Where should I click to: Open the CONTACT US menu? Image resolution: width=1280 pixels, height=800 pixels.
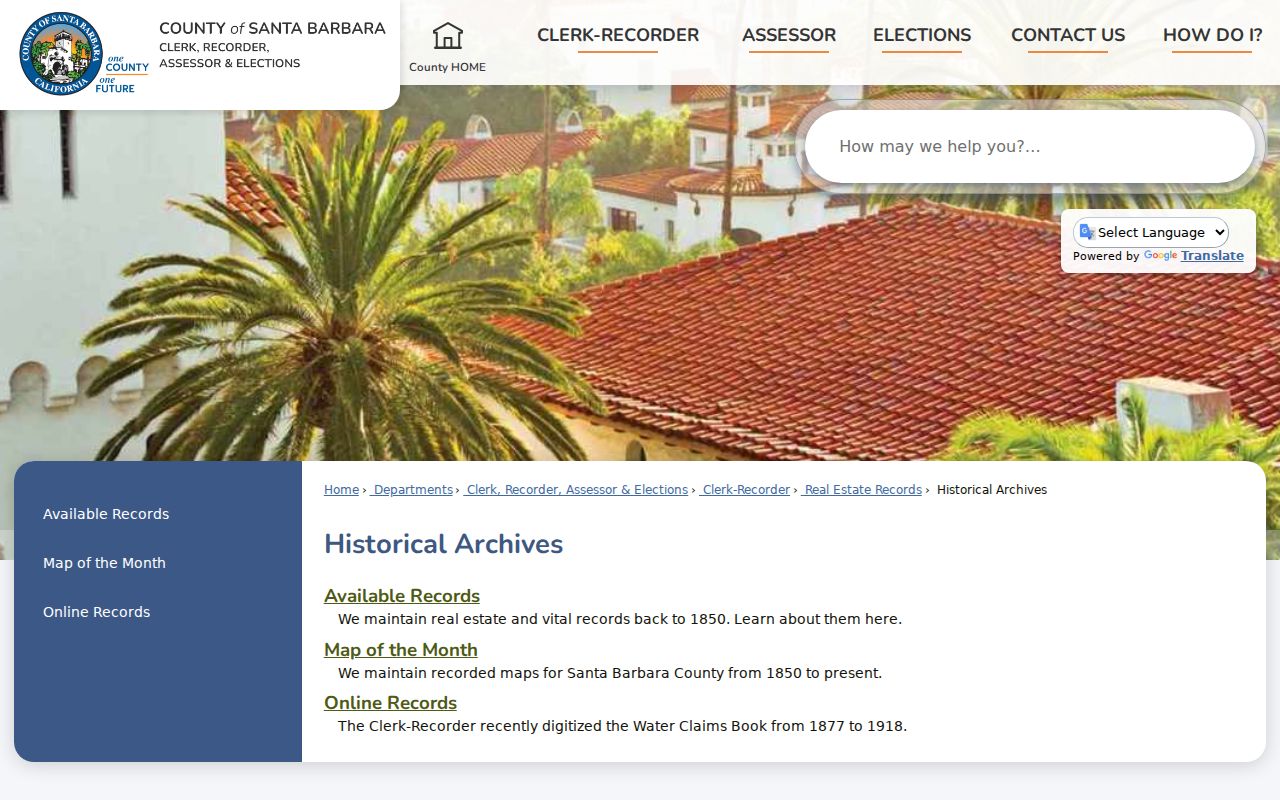[1068, 35]
